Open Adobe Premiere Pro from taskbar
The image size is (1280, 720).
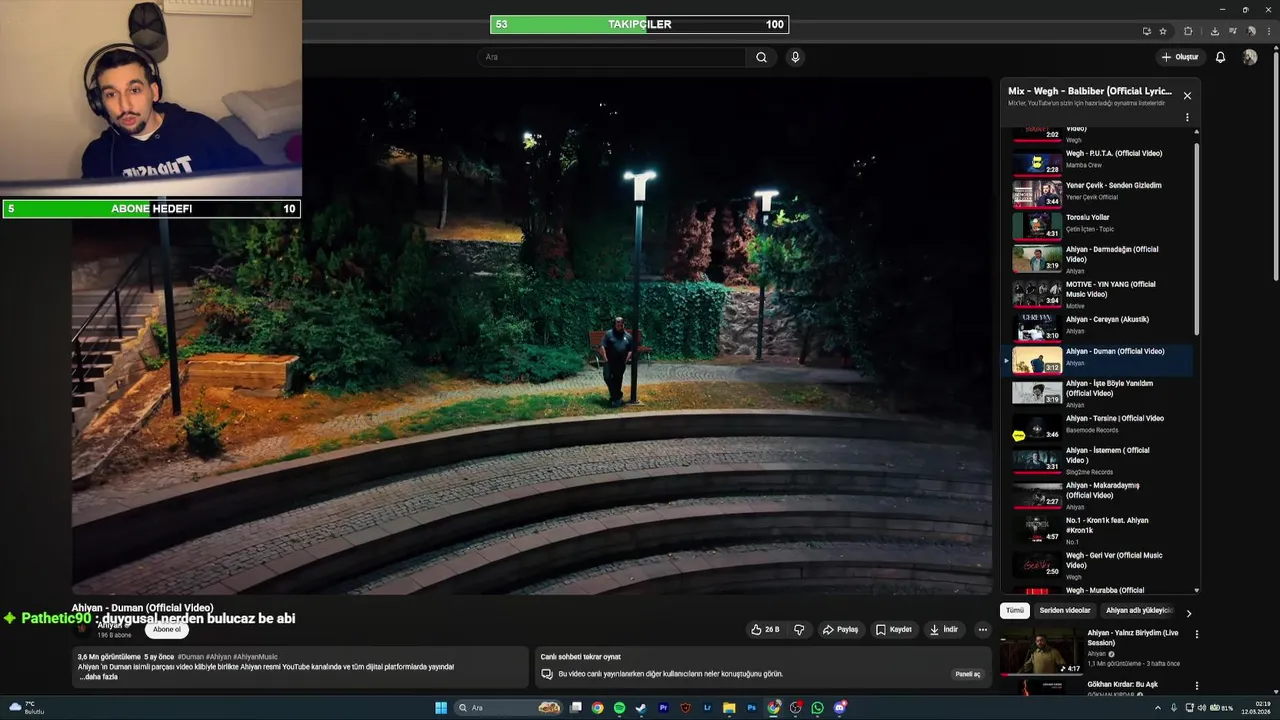(663, 708)
